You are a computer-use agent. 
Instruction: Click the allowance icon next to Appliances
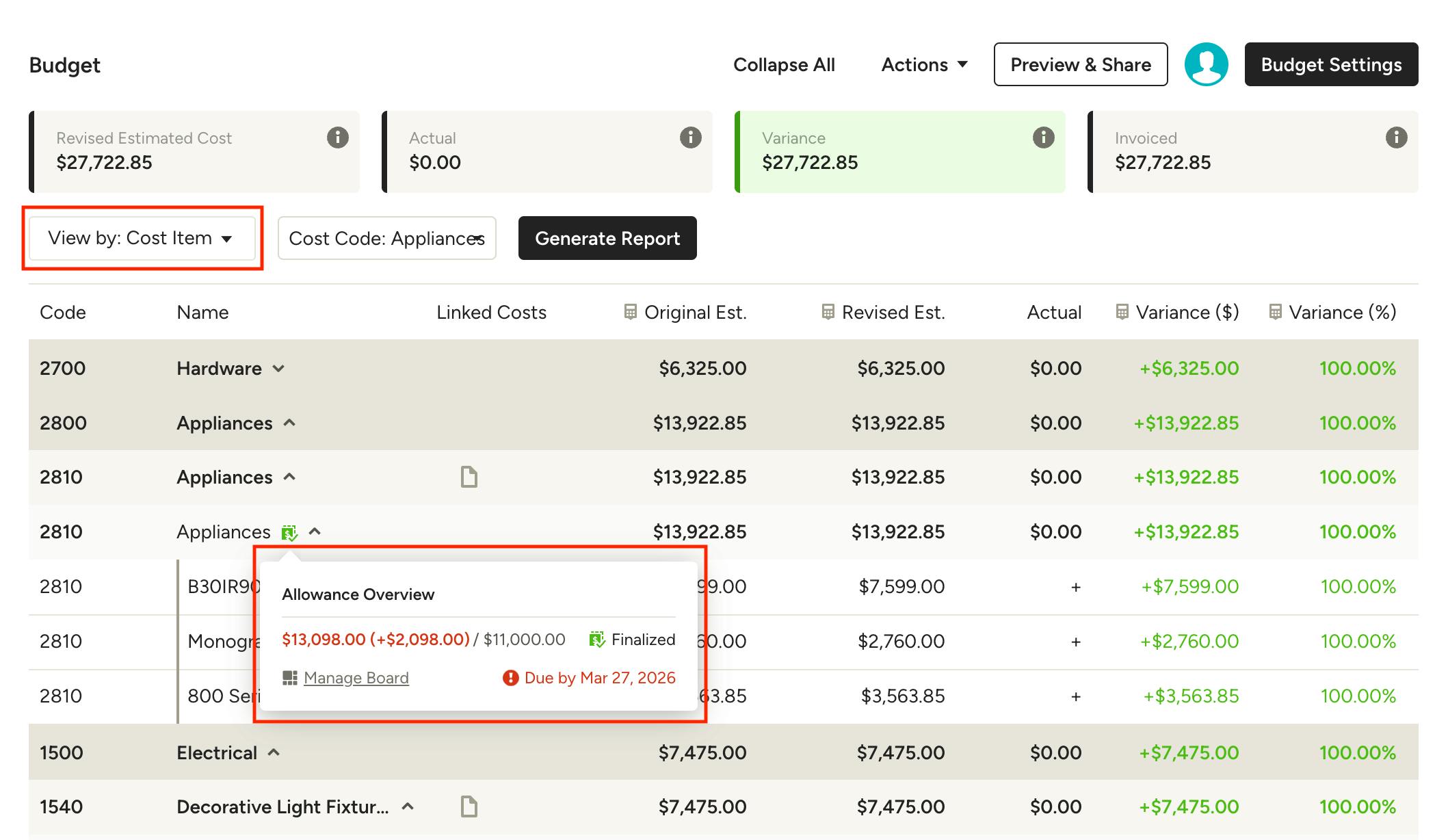(290, 532)
